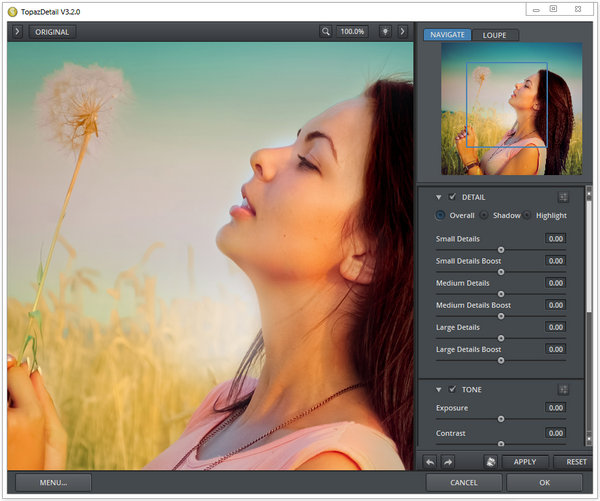Expand left panel arrow beside ORIGINAL

[x=17, y=31]
